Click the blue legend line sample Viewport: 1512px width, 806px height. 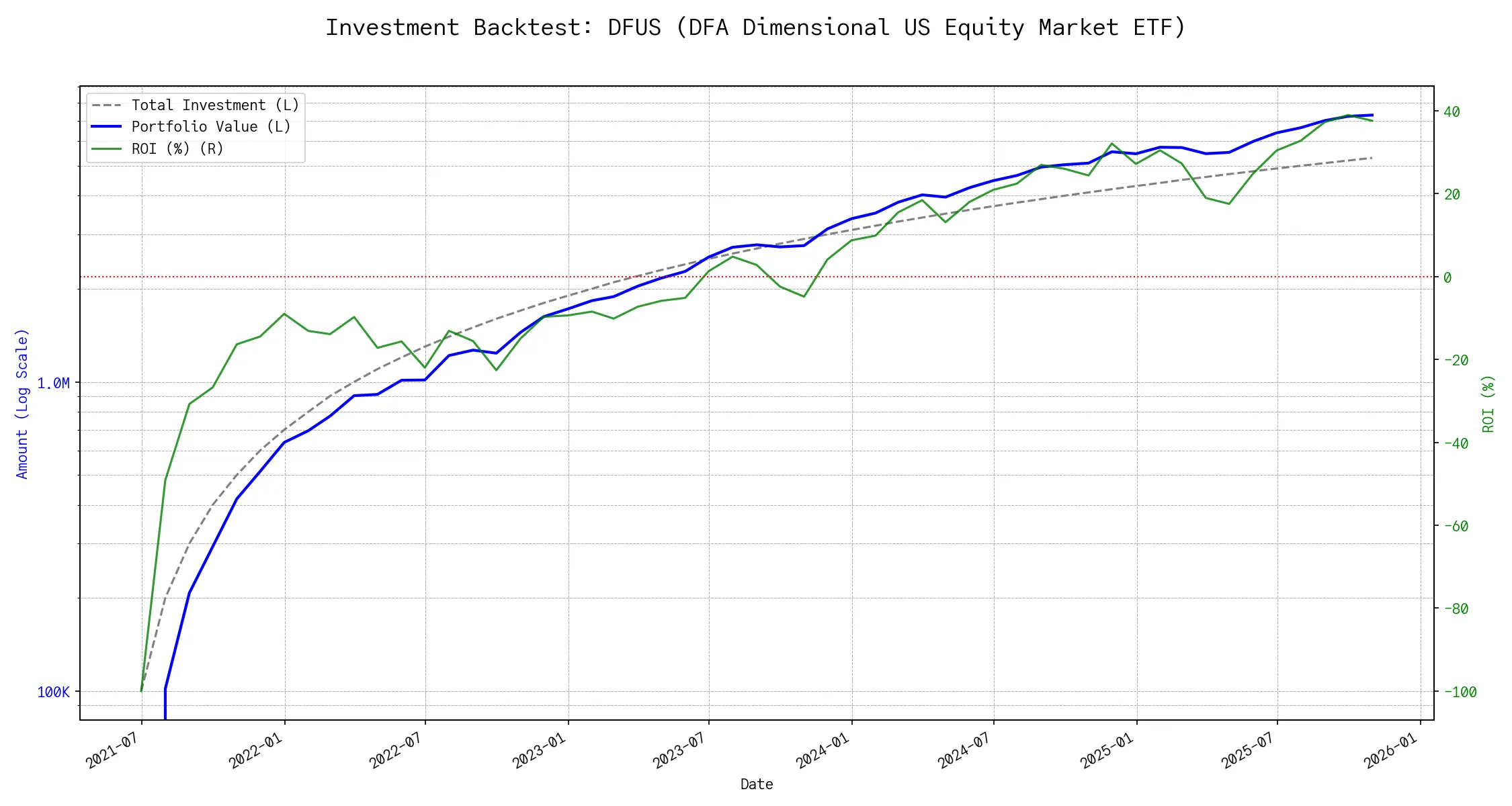click(x=107, y=127)
